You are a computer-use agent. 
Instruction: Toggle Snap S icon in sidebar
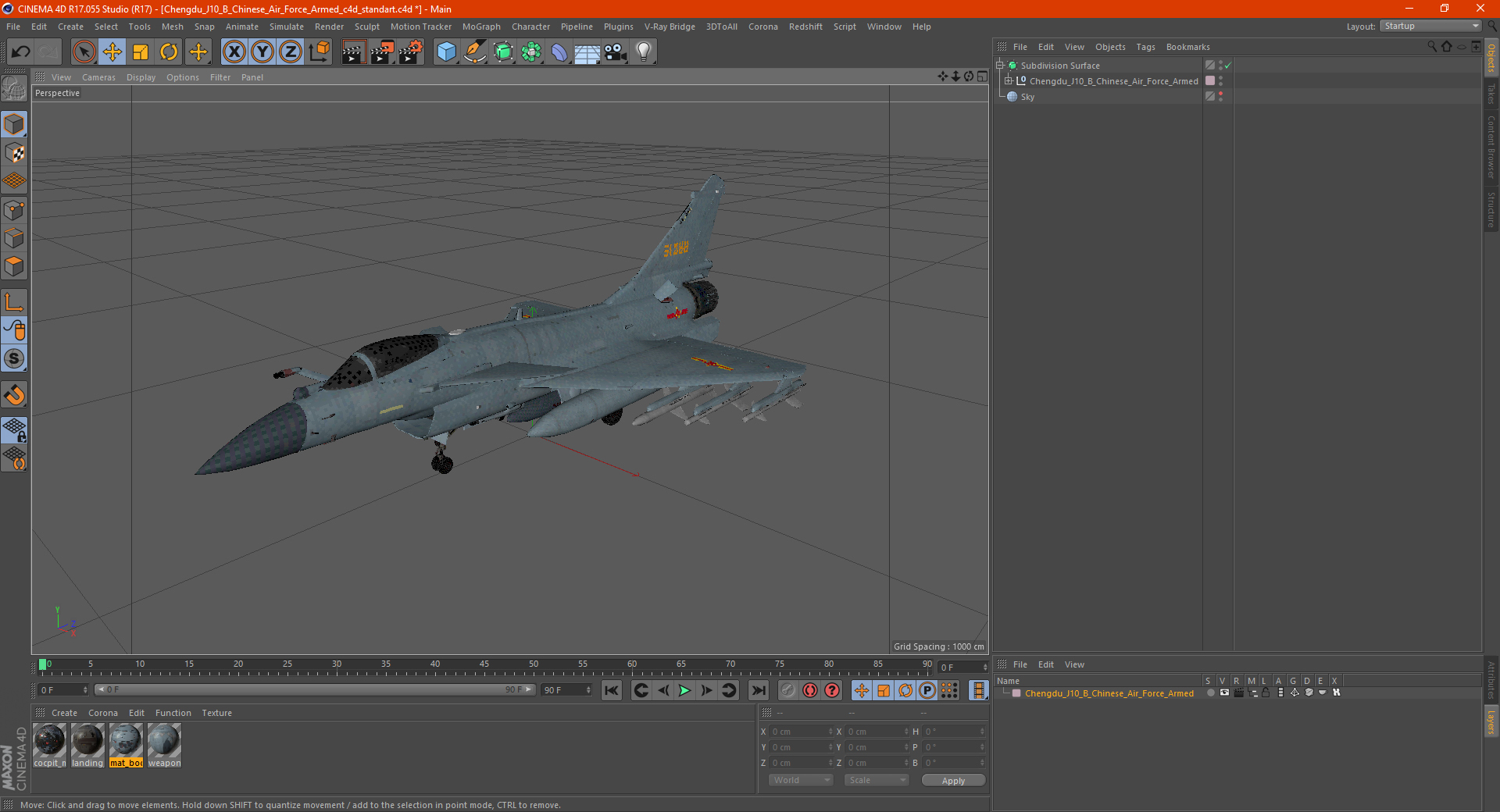tap(15, 358)
